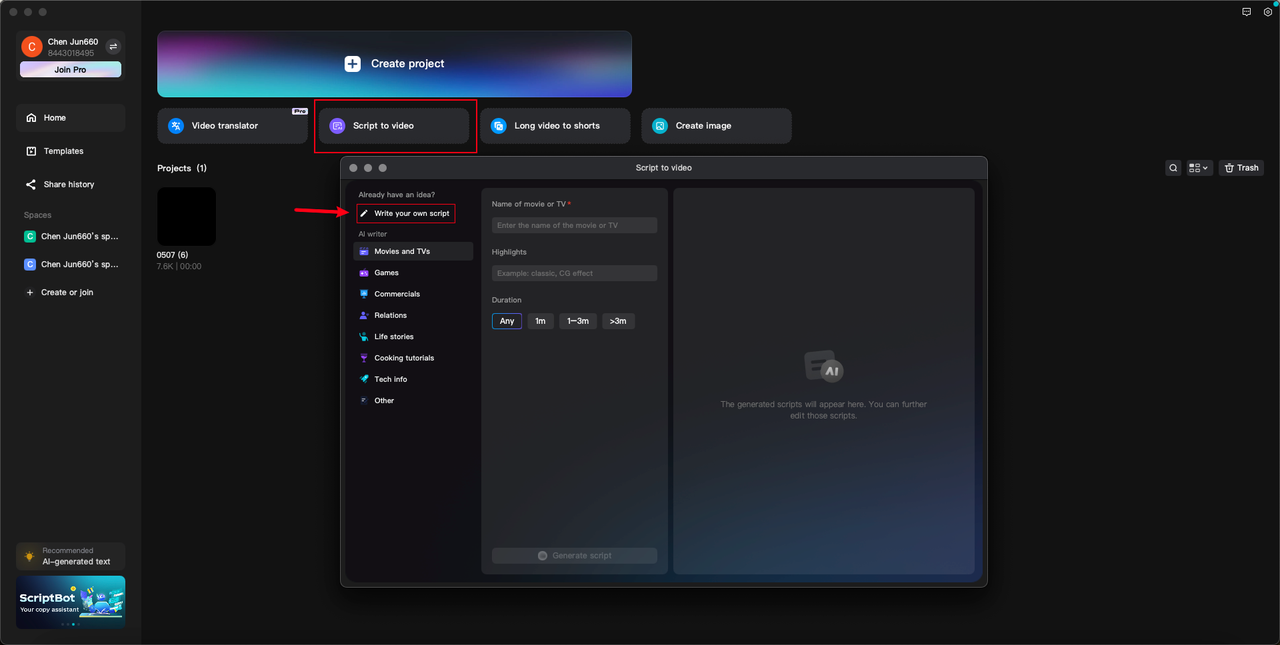Click the Generate script button
This screenshot has height=645, width=1280.
coord(574,556)
